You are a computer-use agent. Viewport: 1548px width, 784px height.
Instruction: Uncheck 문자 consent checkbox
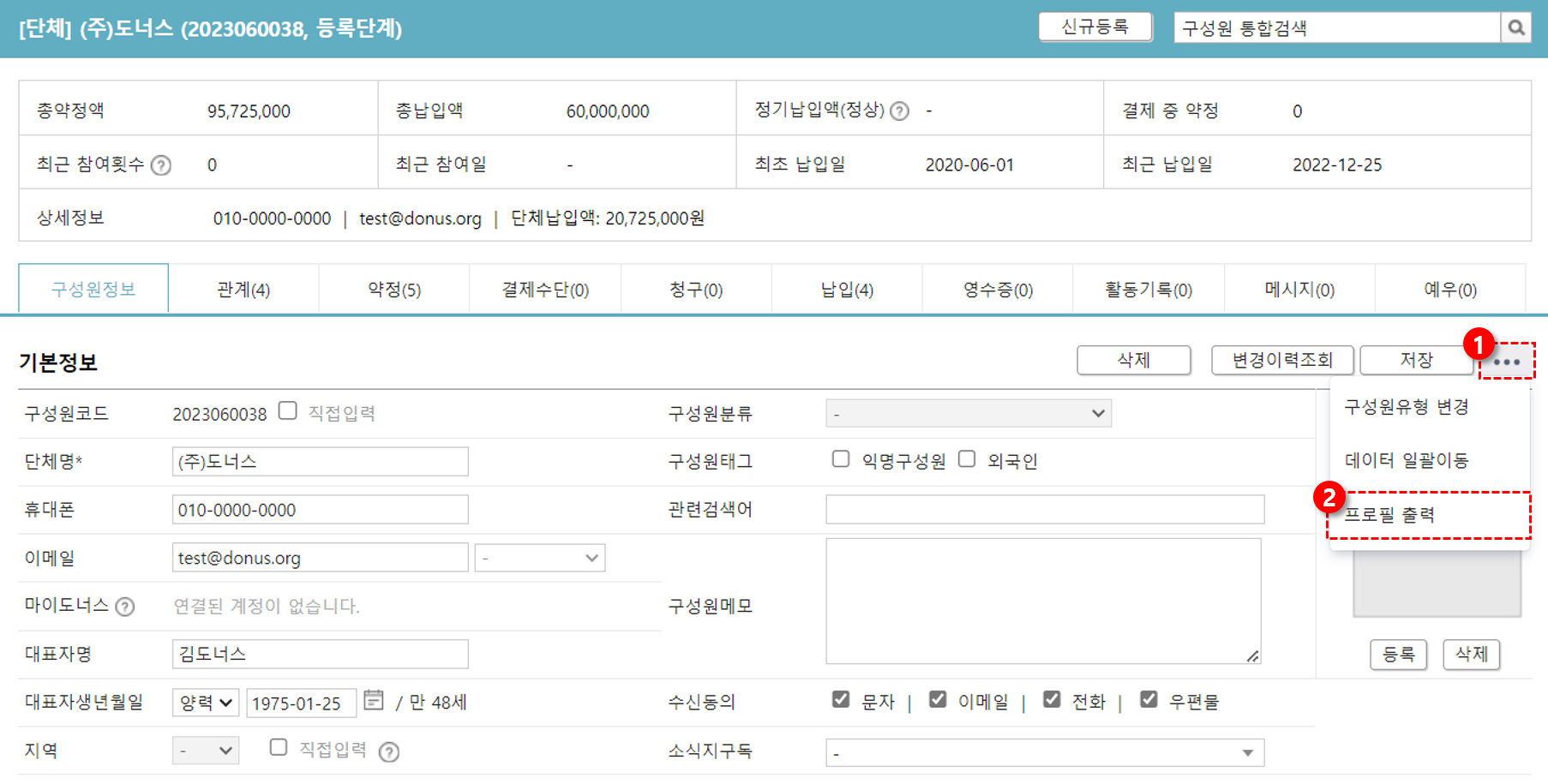840,700
